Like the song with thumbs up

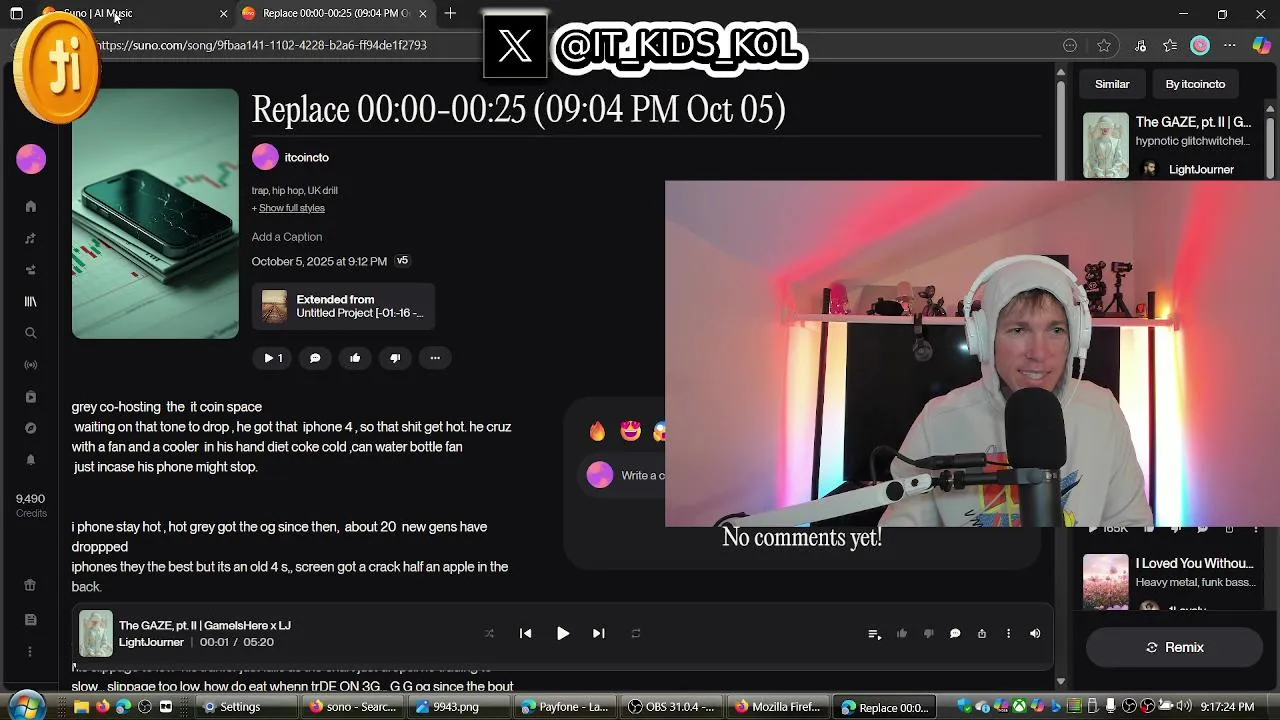coord(355,358)
